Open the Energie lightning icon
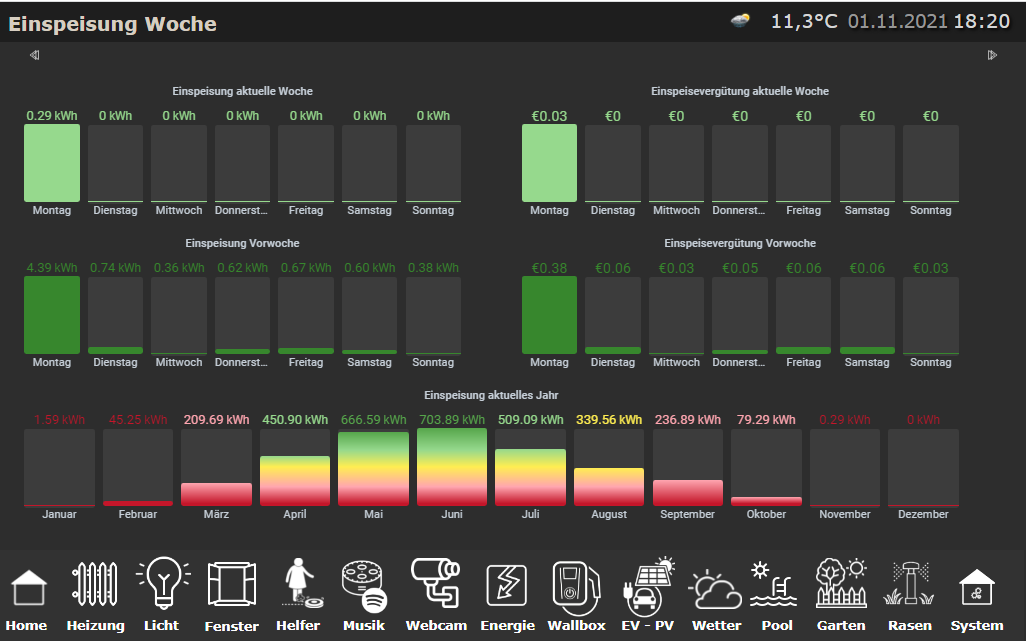 tap(506, 586)
